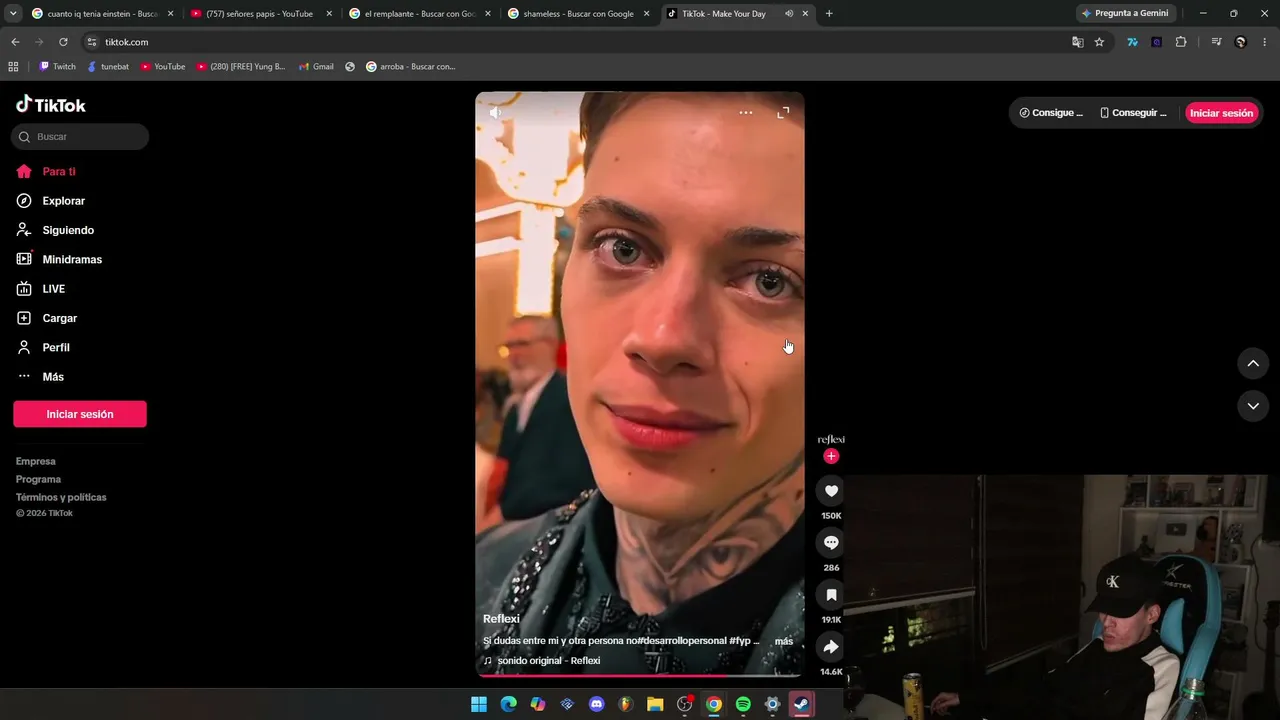1280x720 pixels.
Task: Open the 7TV extension icon
Action: click(1132, 42)
